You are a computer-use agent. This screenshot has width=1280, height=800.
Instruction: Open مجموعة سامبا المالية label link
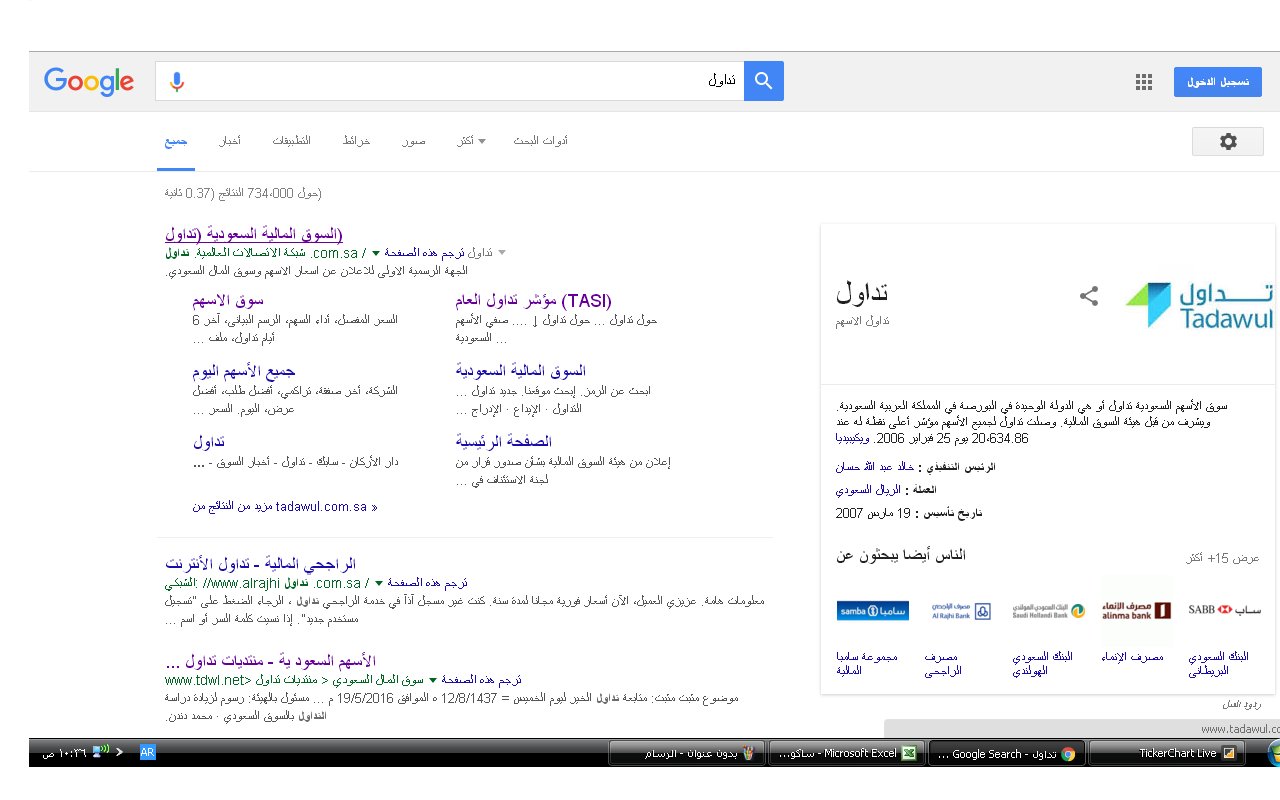tap(867, 664)
